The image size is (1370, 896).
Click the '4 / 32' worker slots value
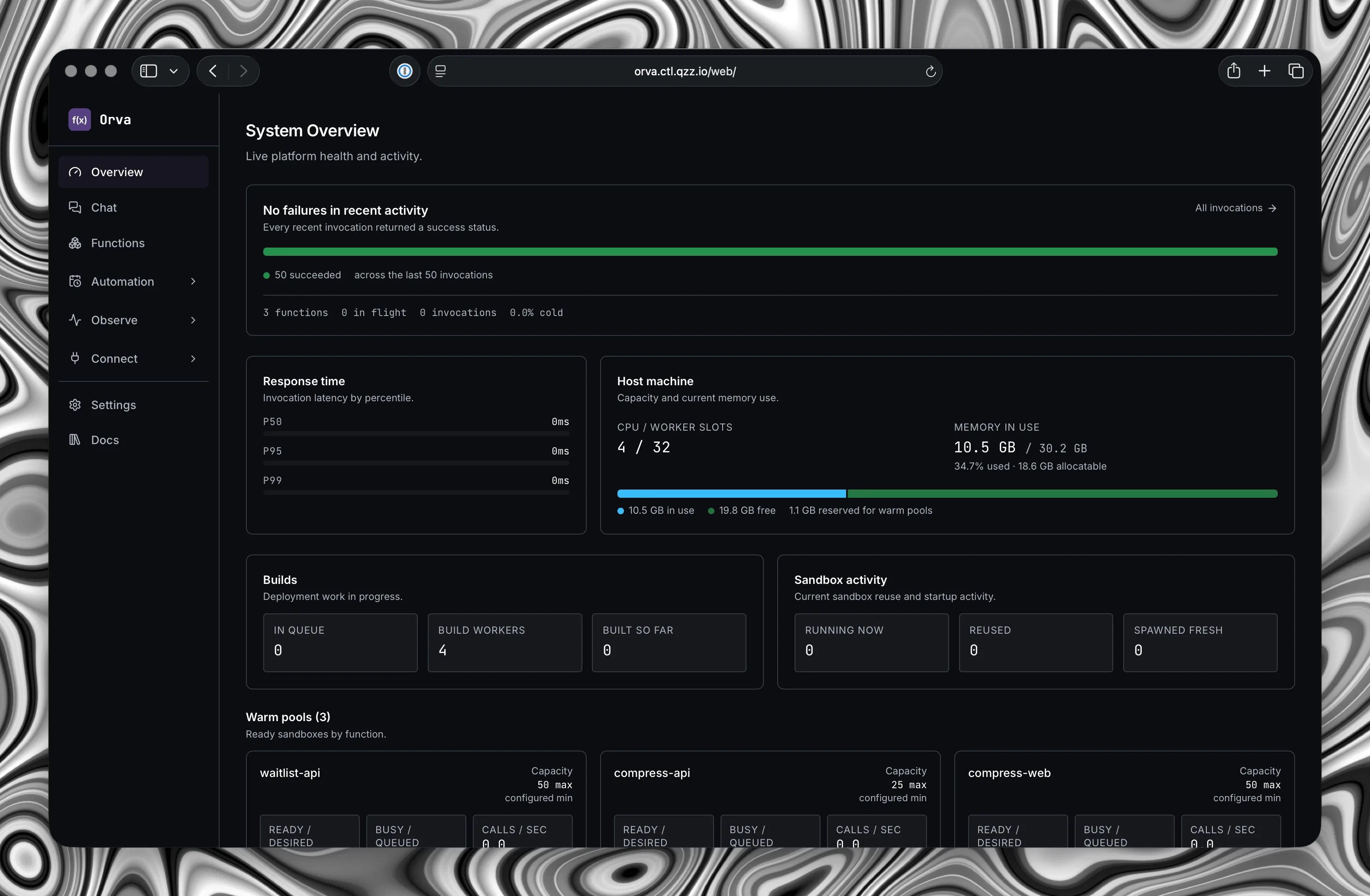pos(643,447)
